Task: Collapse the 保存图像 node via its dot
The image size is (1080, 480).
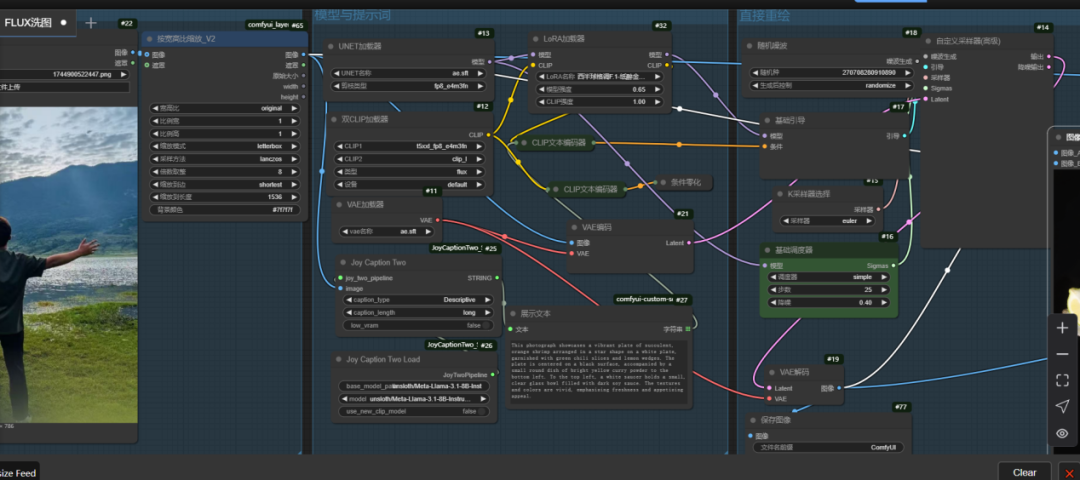Action: tap(754, 420)
